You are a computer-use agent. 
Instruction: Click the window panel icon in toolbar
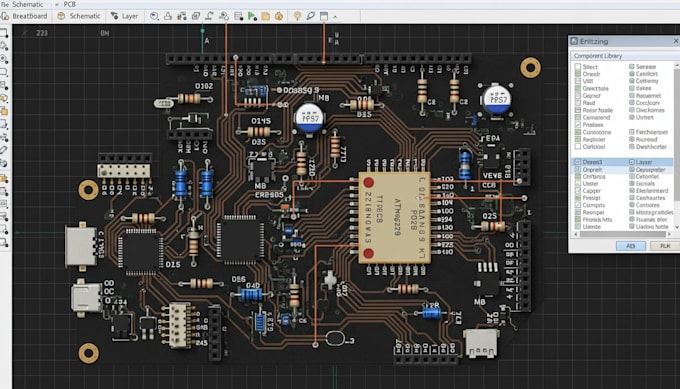pos(324,16)
